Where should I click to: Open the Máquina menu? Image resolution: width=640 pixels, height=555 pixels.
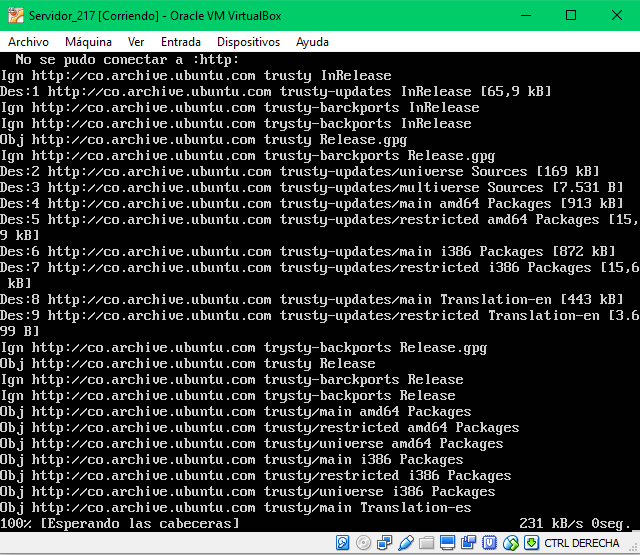(88, 42)
